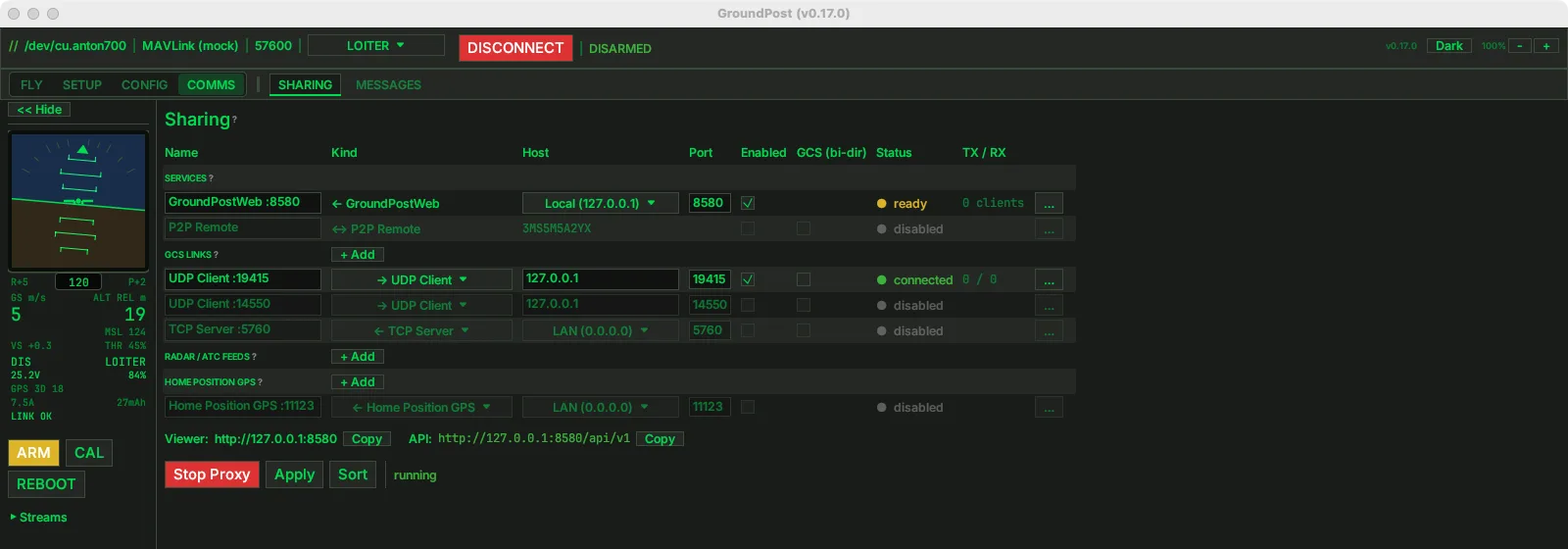Click the help mark next to Sharing heading
This screenshot has width=1568, height=549.
coord(235,120)
